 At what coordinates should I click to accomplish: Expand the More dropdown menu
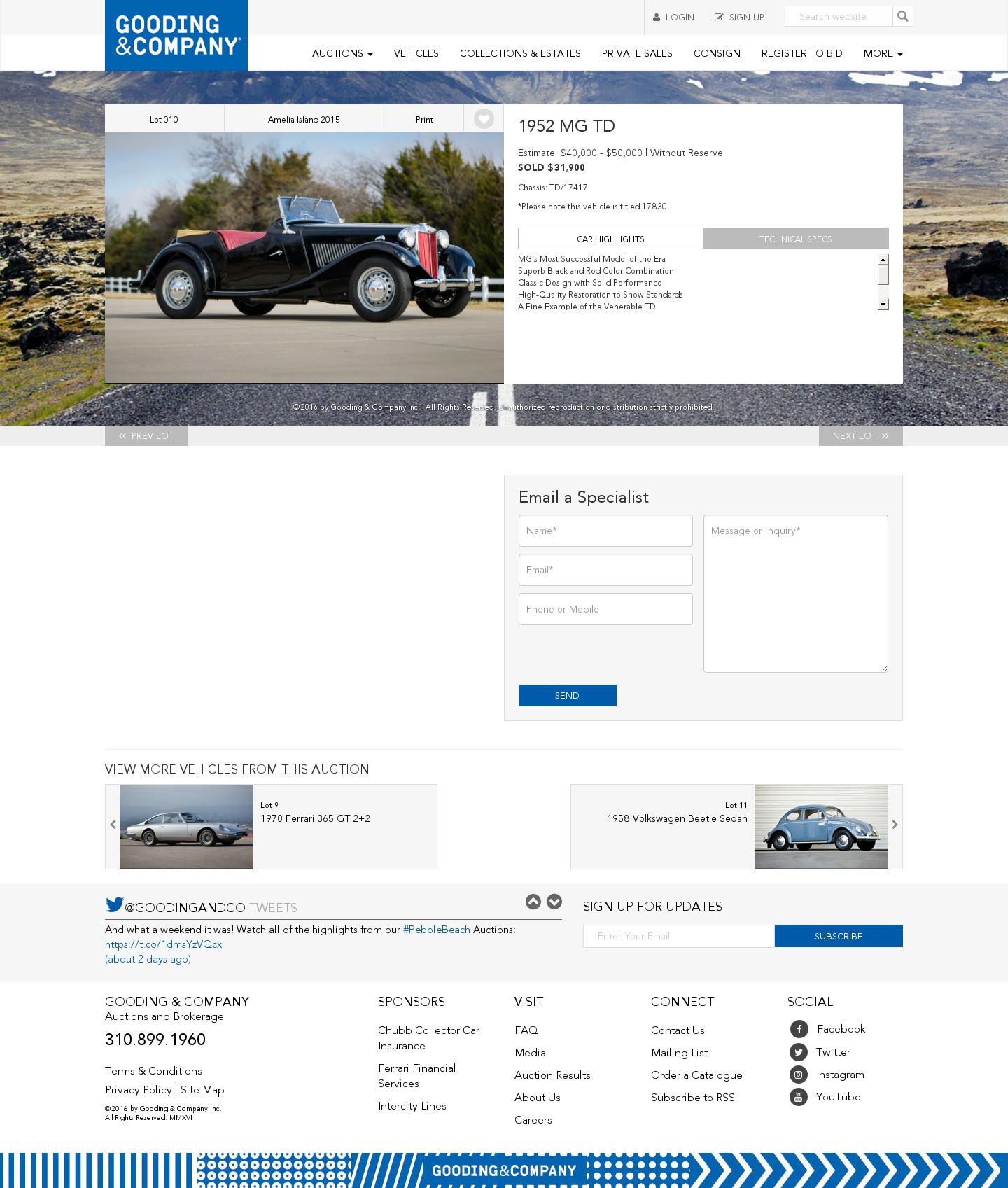coord(883,53)
